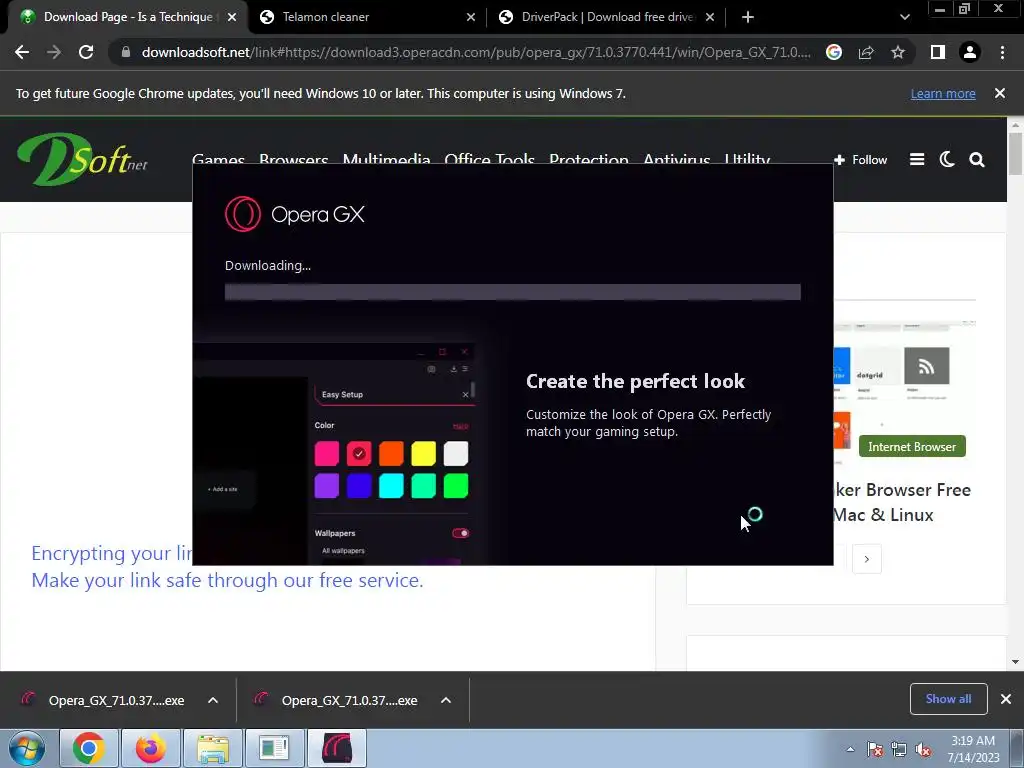Open first Opera_GX exe download
1024x768 pixels.
point(116,700)
